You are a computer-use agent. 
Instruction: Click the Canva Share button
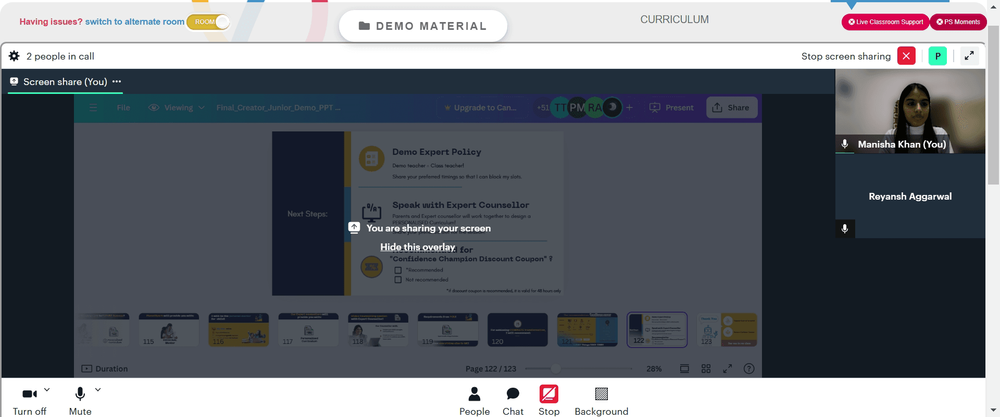point(732,108)
